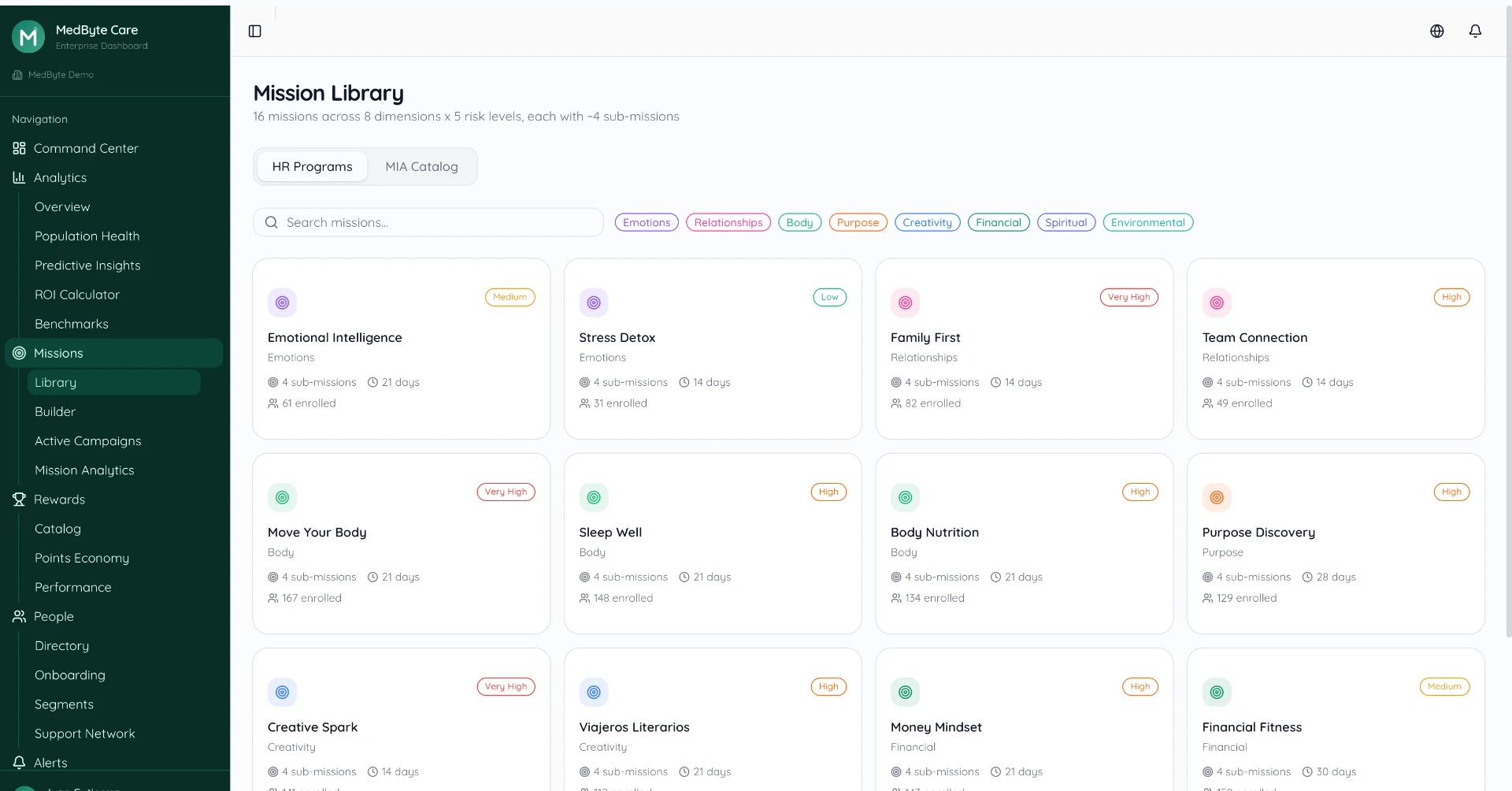Click the Creative Spark mission icon
Image resolution: width=1512 pixels, height=791 pixels.
(x=283, y=692)
